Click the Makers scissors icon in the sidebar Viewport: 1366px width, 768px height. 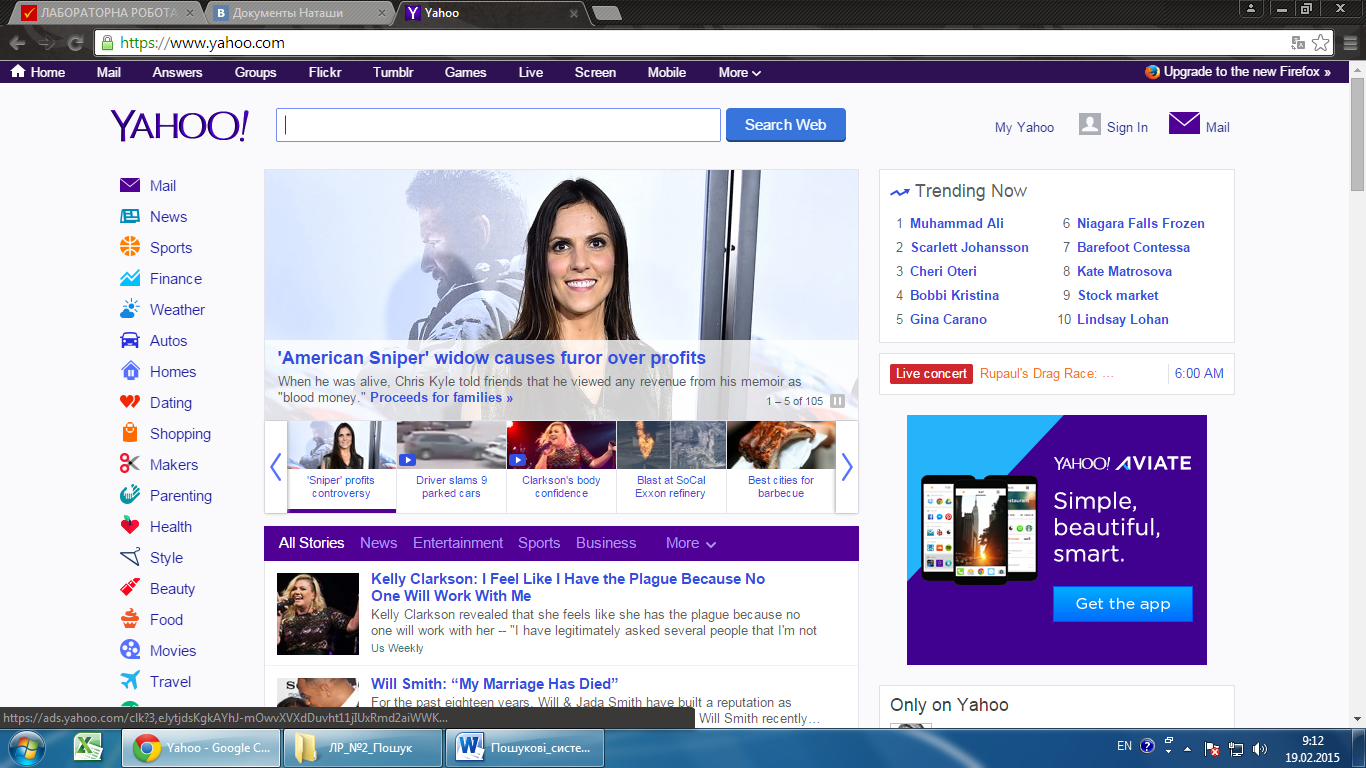130,464
